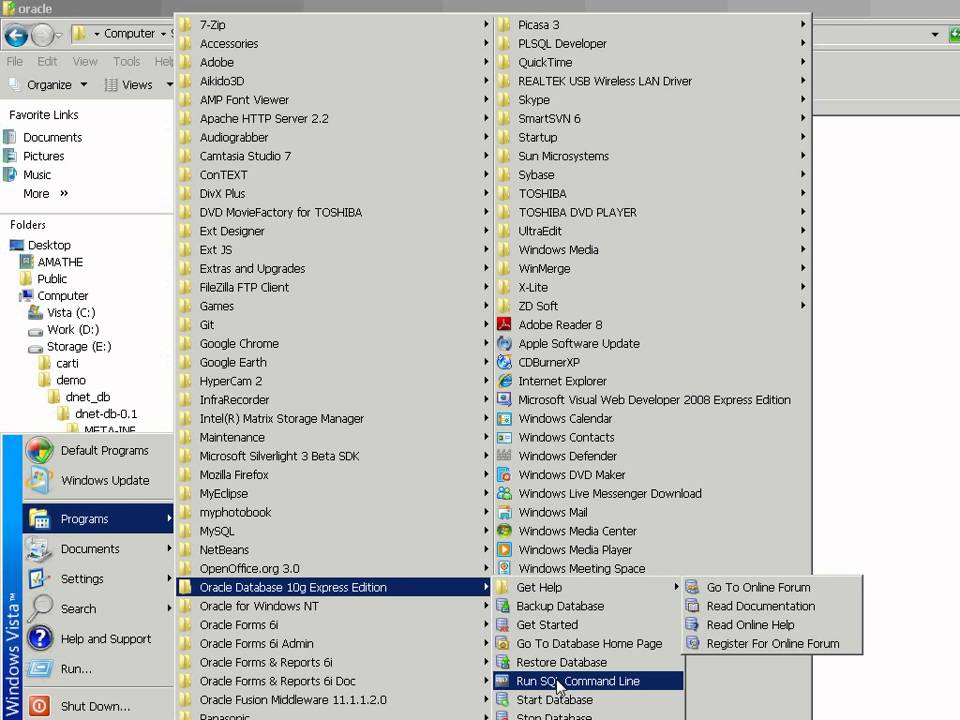This screenshot has width=960, height=720.
Task: Click the Restore Database icon
Action: tap(502, 662)
